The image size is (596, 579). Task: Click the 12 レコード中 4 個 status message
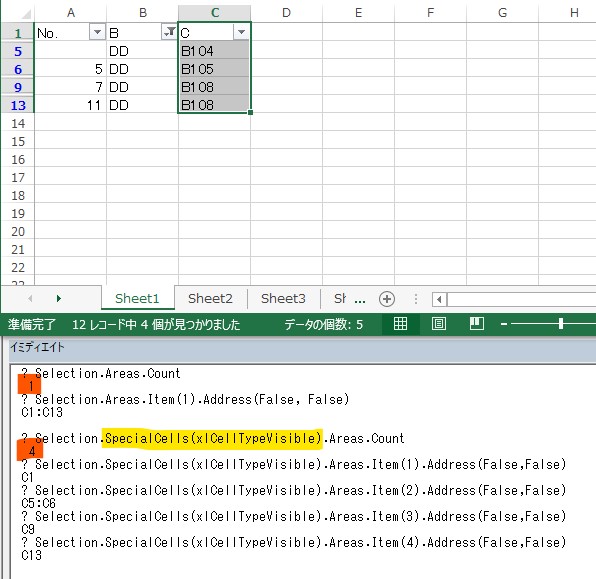point(156,324)
